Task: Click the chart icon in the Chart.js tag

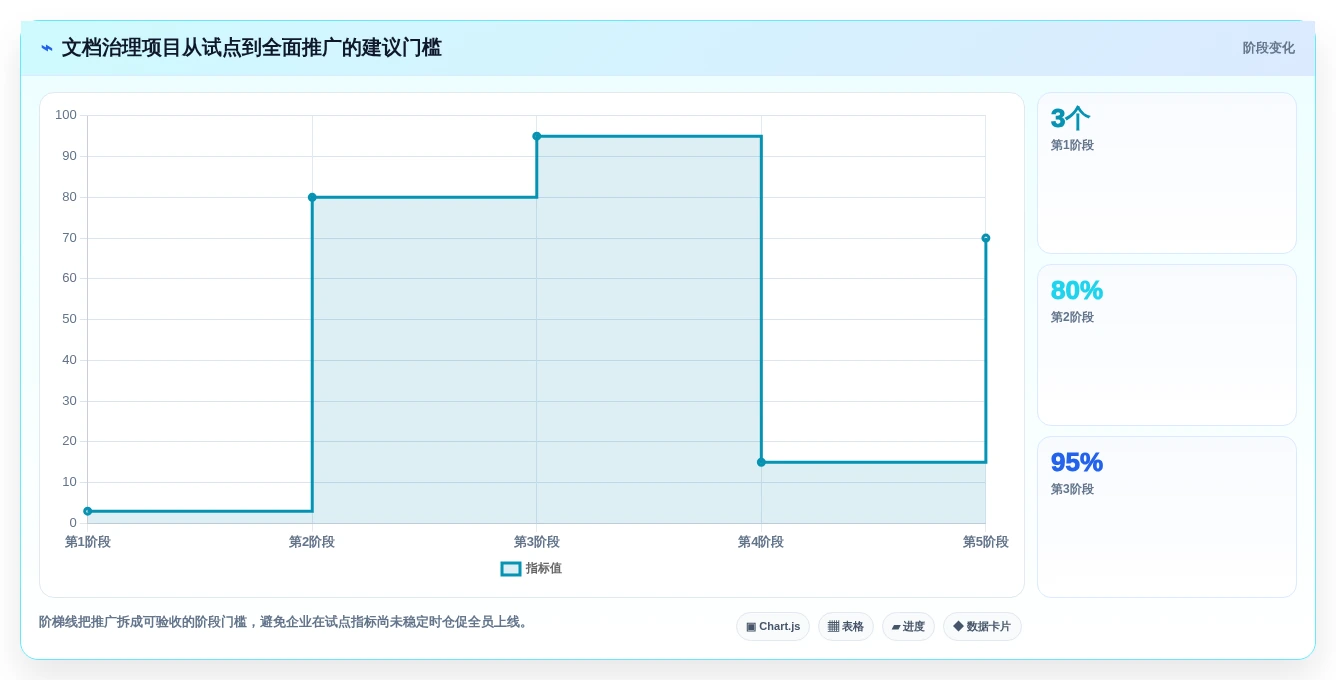Action: 751,627
